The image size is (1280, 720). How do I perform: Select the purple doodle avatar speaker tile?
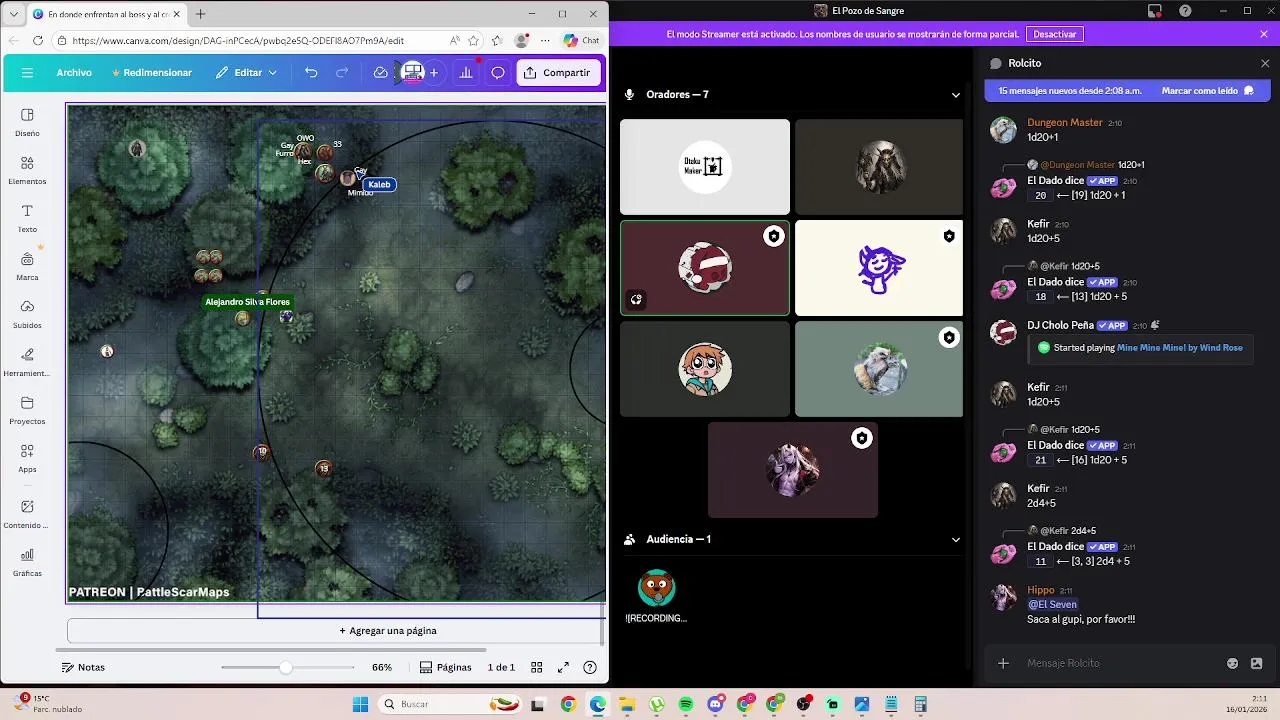click(879, 268)
